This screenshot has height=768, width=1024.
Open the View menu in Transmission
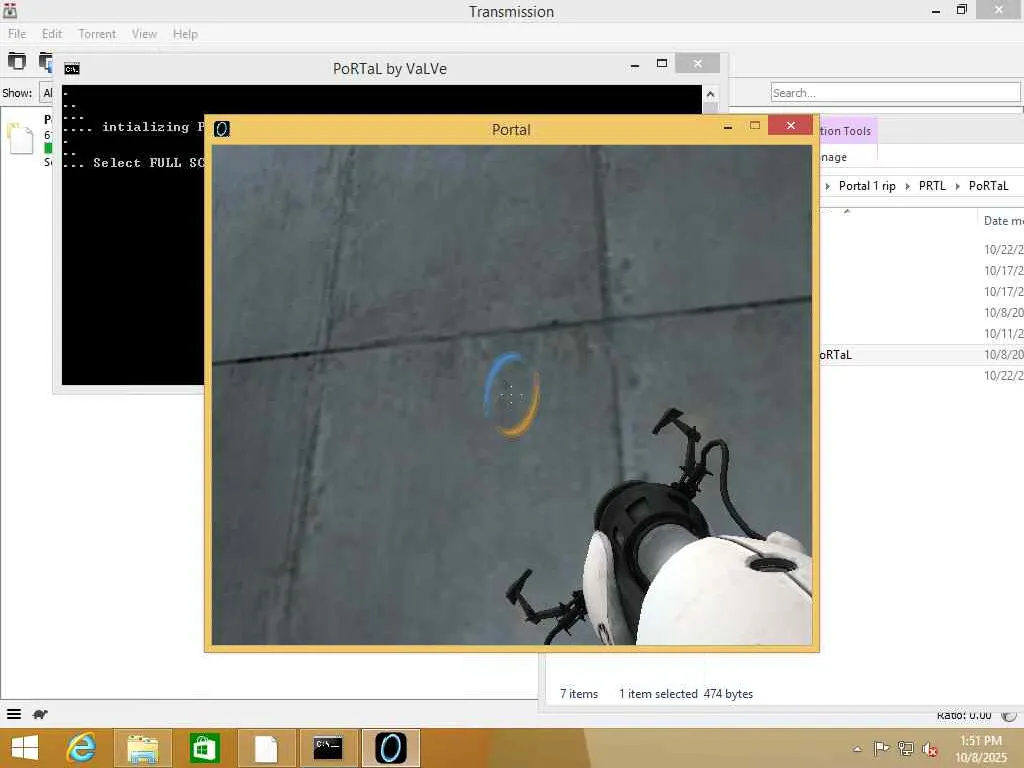(x=144, y=34)
